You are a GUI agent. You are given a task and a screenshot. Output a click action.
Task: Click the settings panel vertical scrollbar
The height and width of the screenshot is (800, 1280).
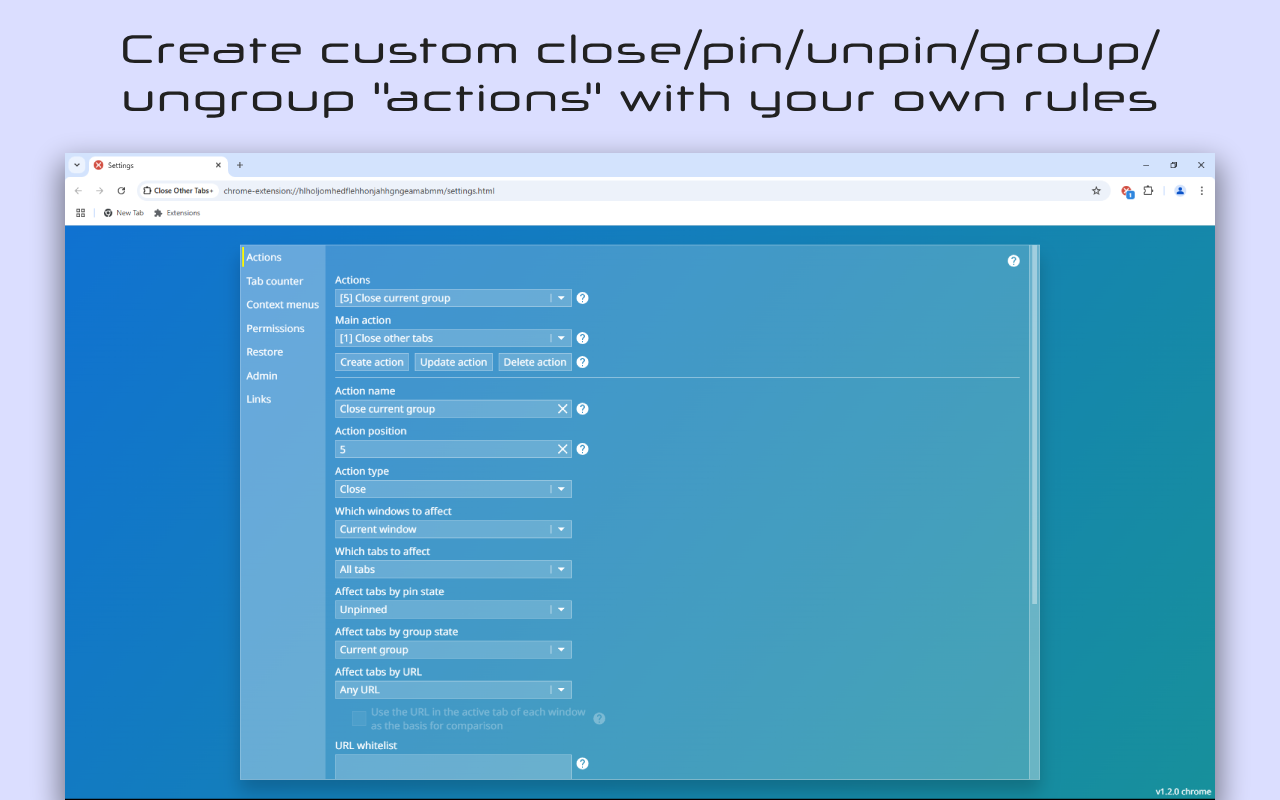[1035, 425]
